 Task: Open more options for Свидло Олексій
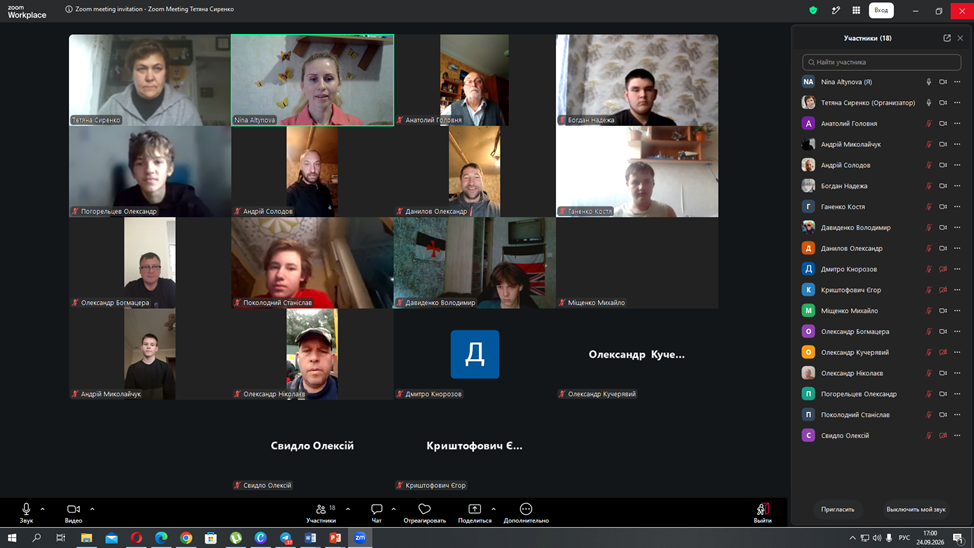pos(957,436)
